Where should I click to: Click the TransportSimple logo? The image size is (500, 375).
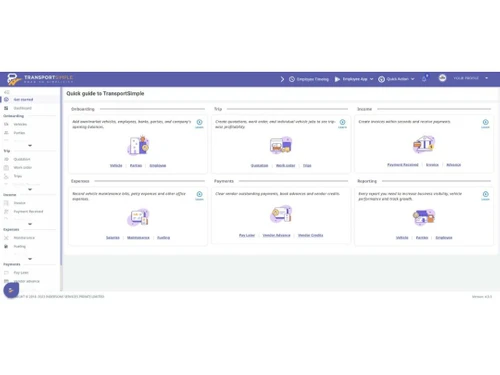(40, 79)
